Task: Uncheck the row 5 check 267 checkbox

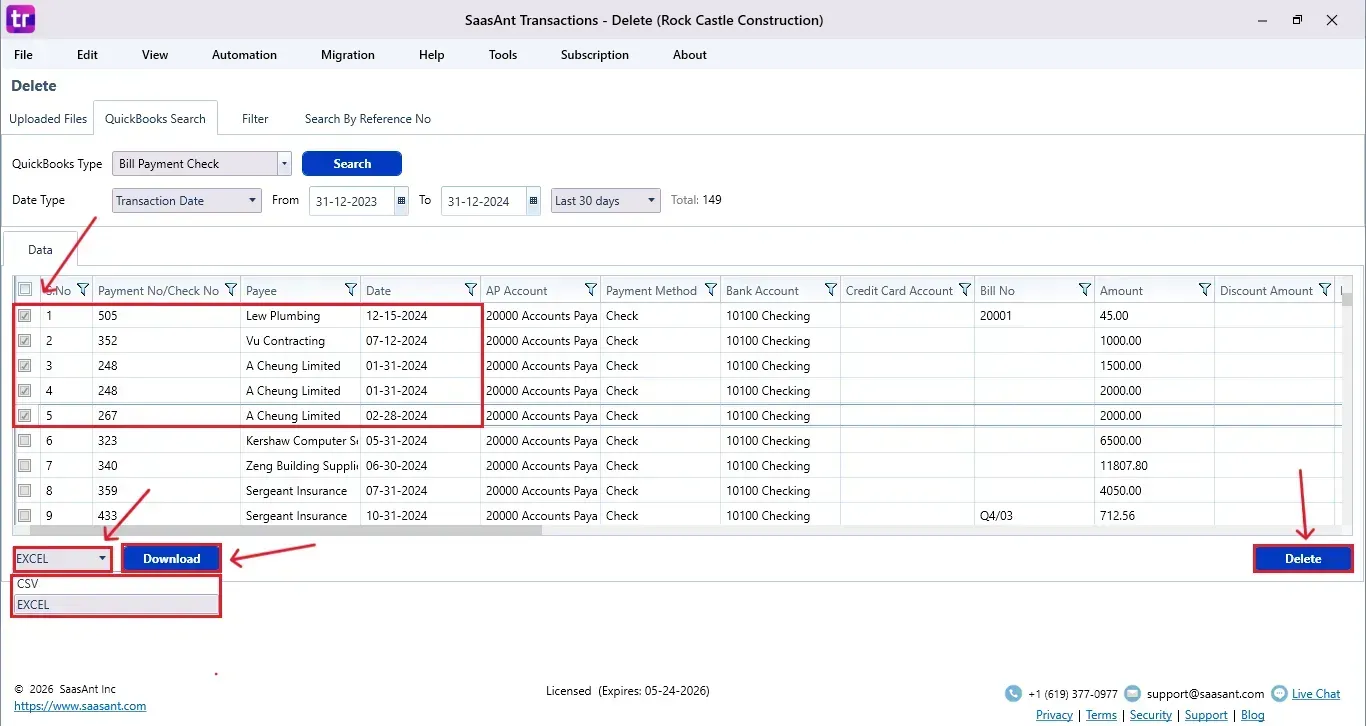Action: point(25,416)
